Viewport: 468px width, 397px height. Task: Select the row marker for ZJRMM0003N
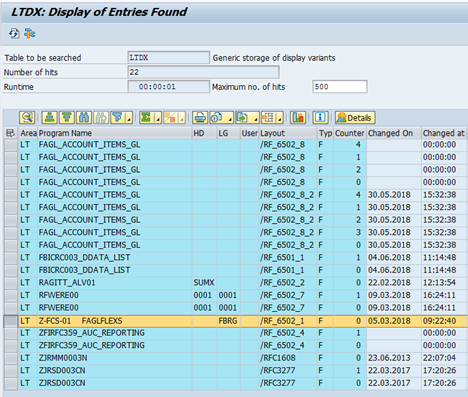11,358
